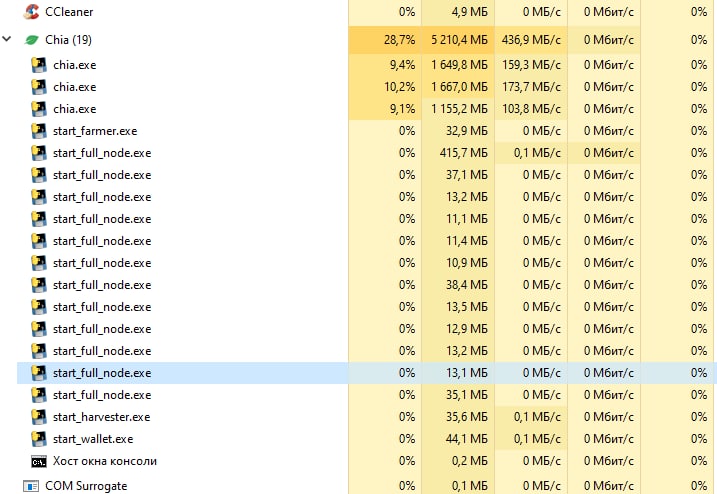Viewport: 717px width, 494px height.
Task: Click icon of start_full_node.exe using 415,7 МБ
Action: click(x=39, y=153)
